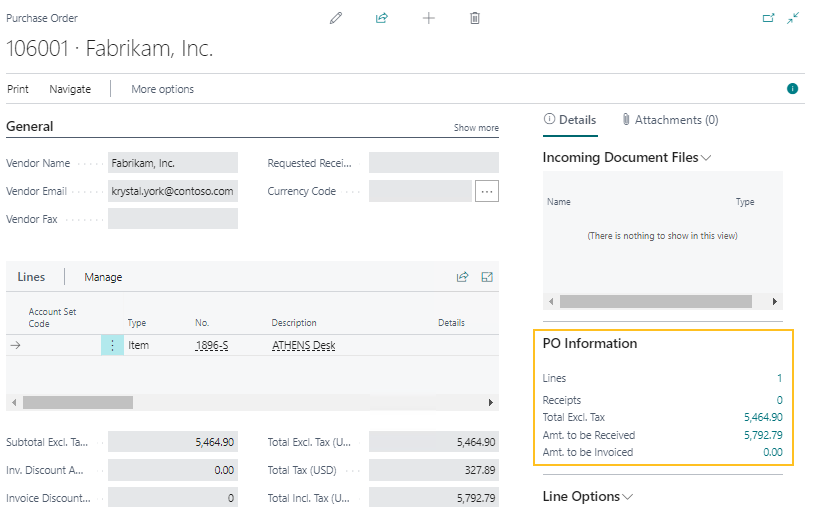This screenshot has height=507, width=815.
Task: Click Show more in General section
Action: click(x=476, y=128)
